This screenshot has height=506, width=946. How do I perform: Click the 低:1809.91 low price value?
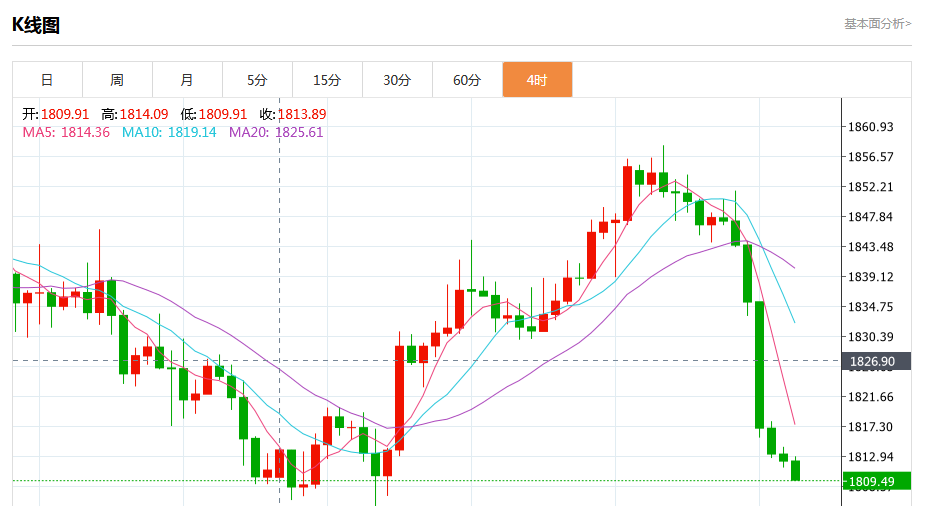tap(214, 114)
